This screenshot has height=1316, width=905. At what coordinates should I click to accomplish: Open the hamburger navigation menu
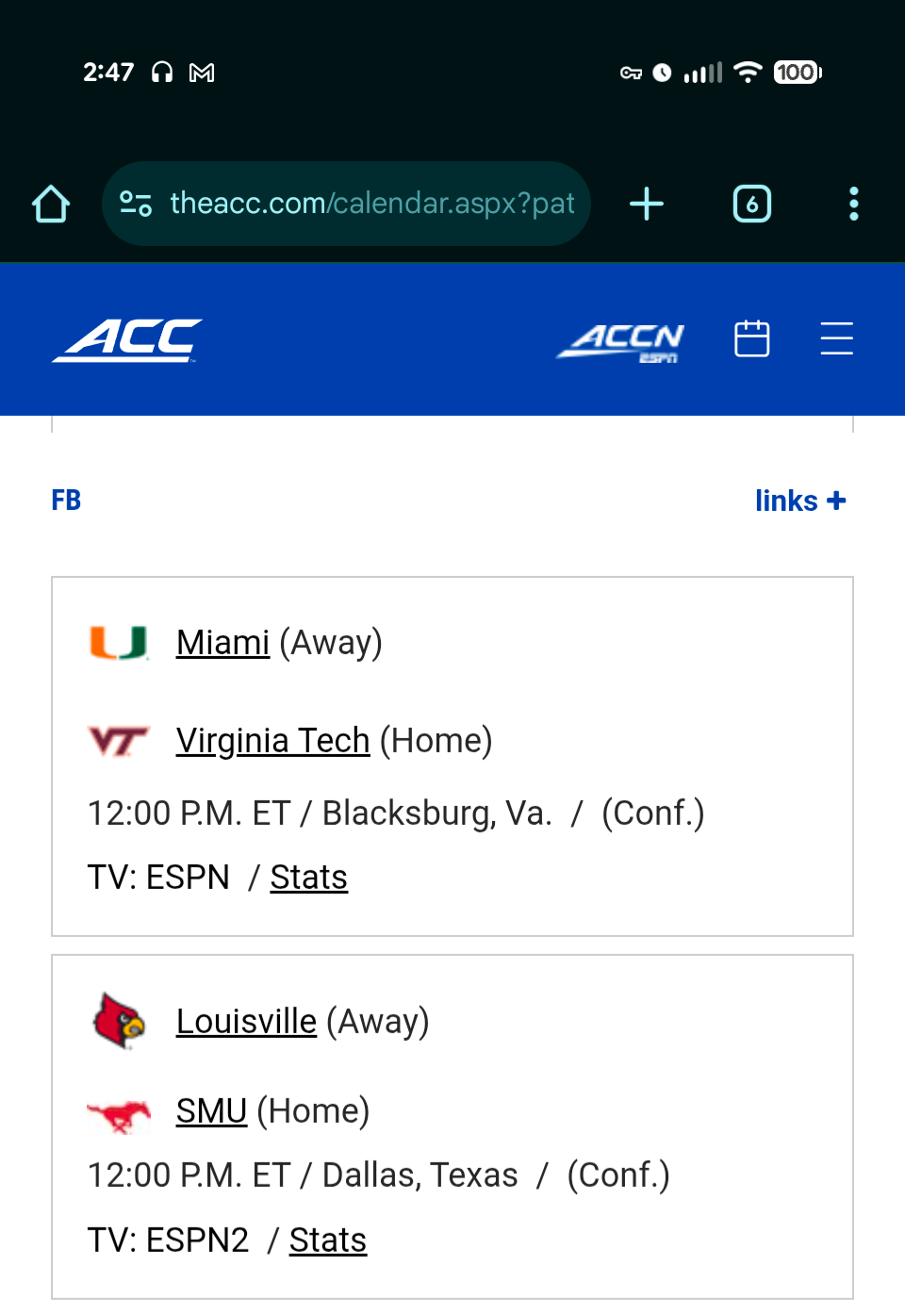[x=836, y=339]
